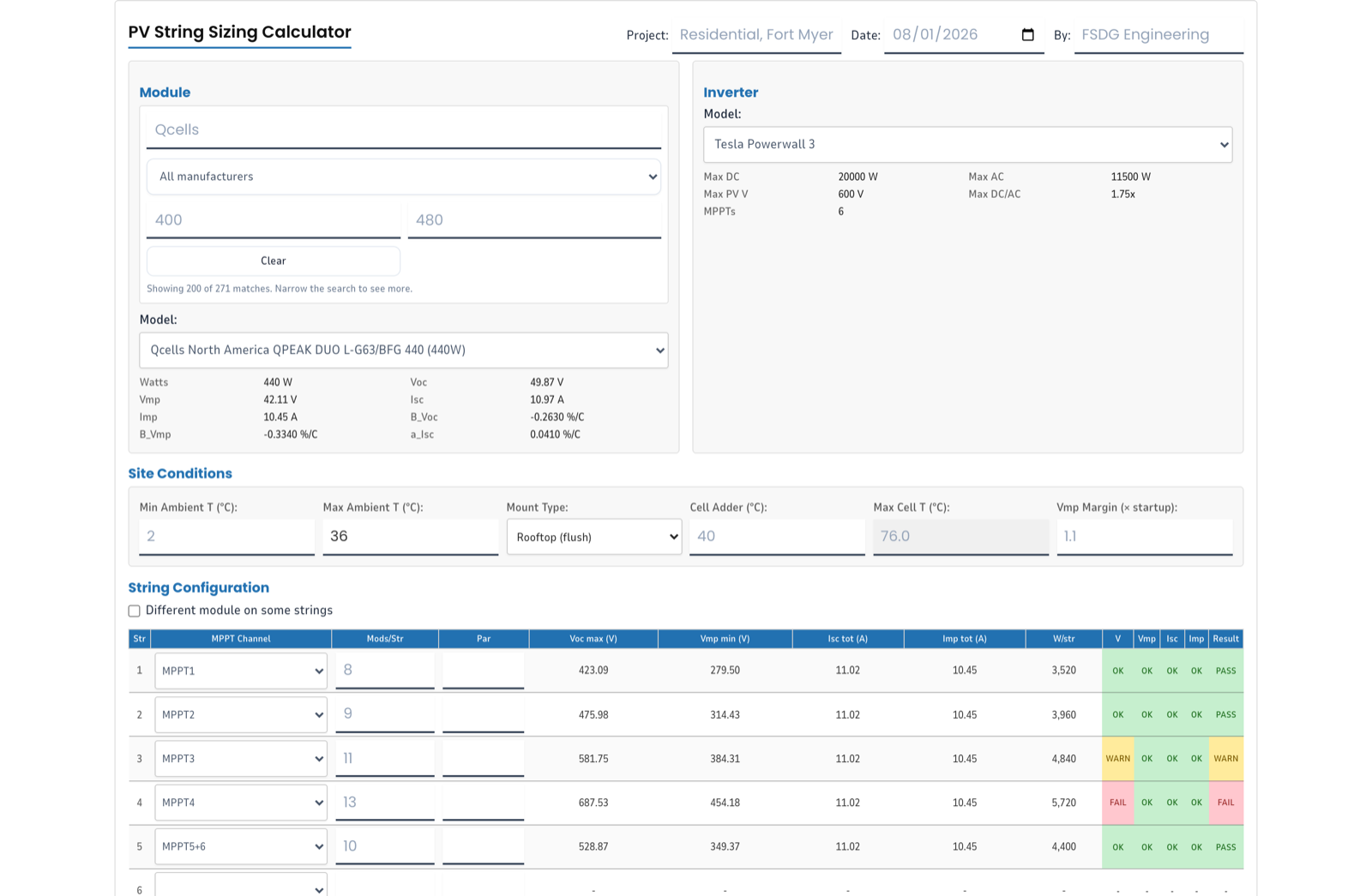
Task: Click the Max Ambient T field
Action: point(411,537)
